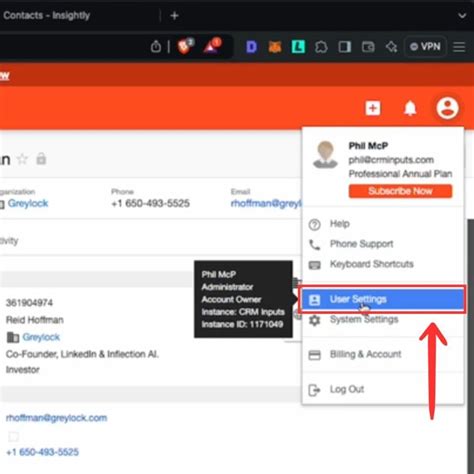Click the Co-Founder, LinkedIn title text

click(x=82, y=354)
